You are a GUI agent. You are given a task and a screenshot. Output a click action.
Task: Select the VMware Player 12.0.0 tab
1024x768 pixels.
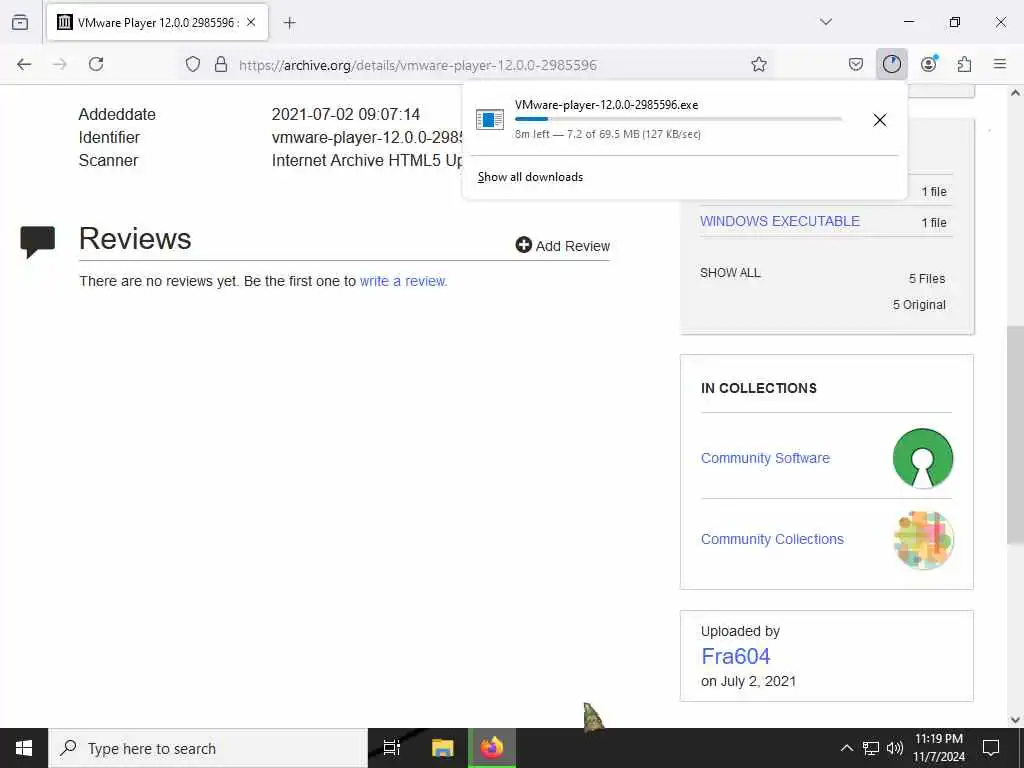[x=157, y=22]
